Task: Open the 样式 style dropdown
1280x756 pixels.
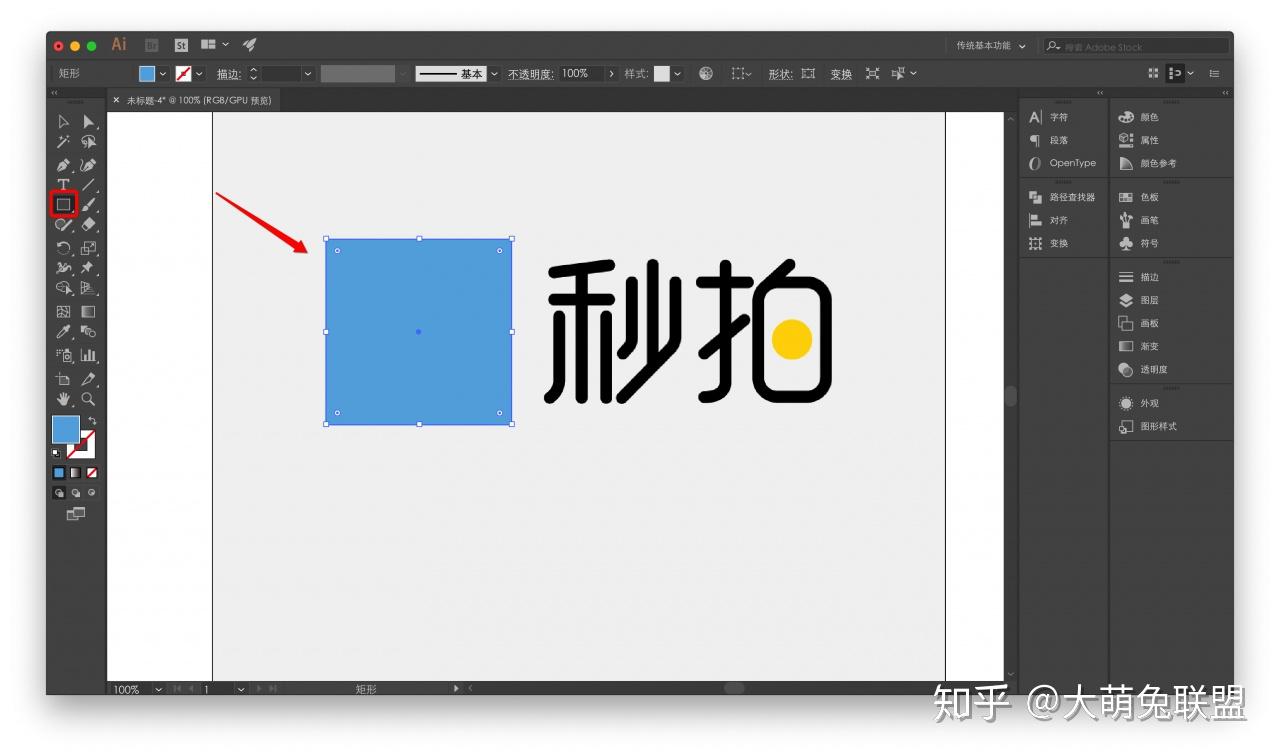Action: [x=678, y=74]
